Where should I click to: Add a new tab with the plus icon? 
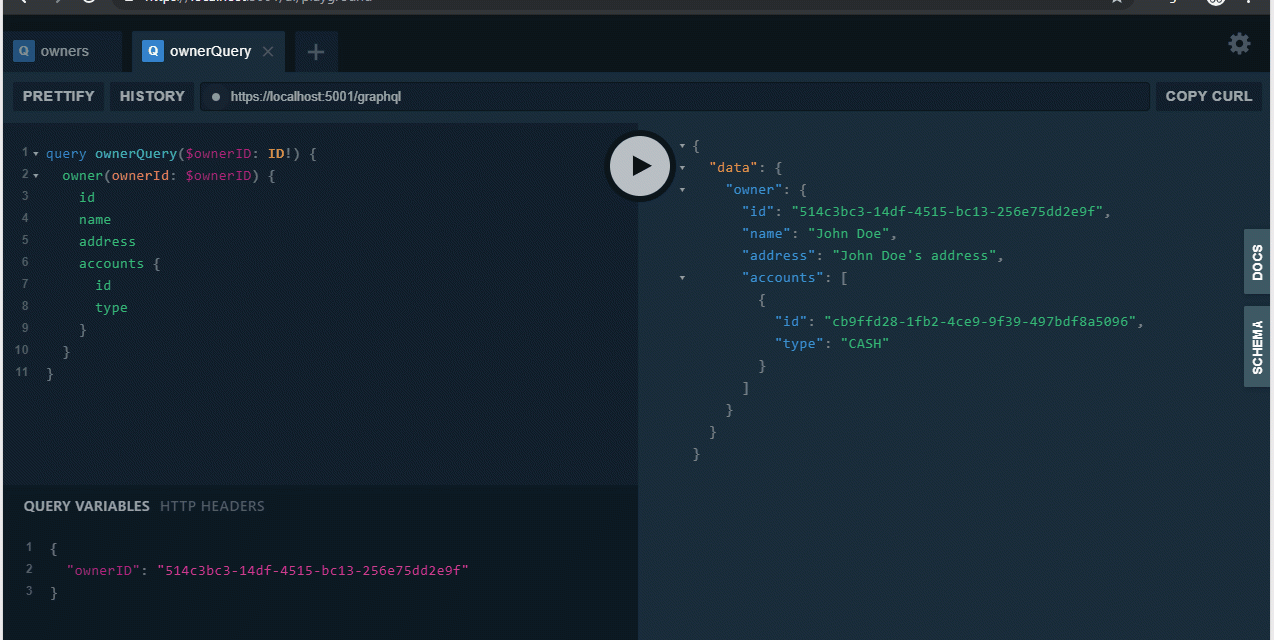point(316,52)
